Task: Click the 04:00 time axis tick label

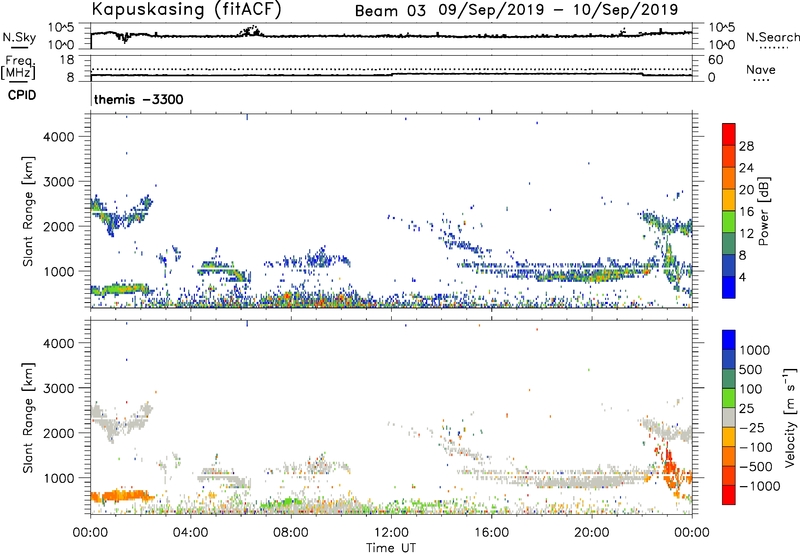Action: coord(190,533)
